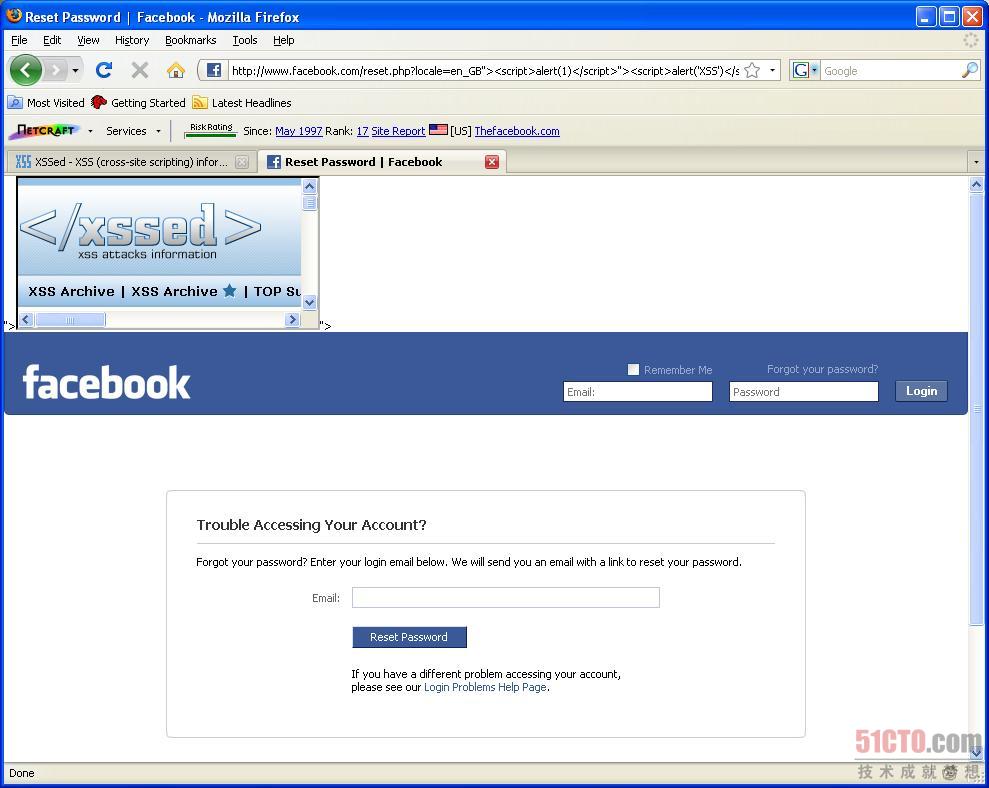Open the Netcraft Site Report link
The image size is (989, 788).
click(398, 131)
